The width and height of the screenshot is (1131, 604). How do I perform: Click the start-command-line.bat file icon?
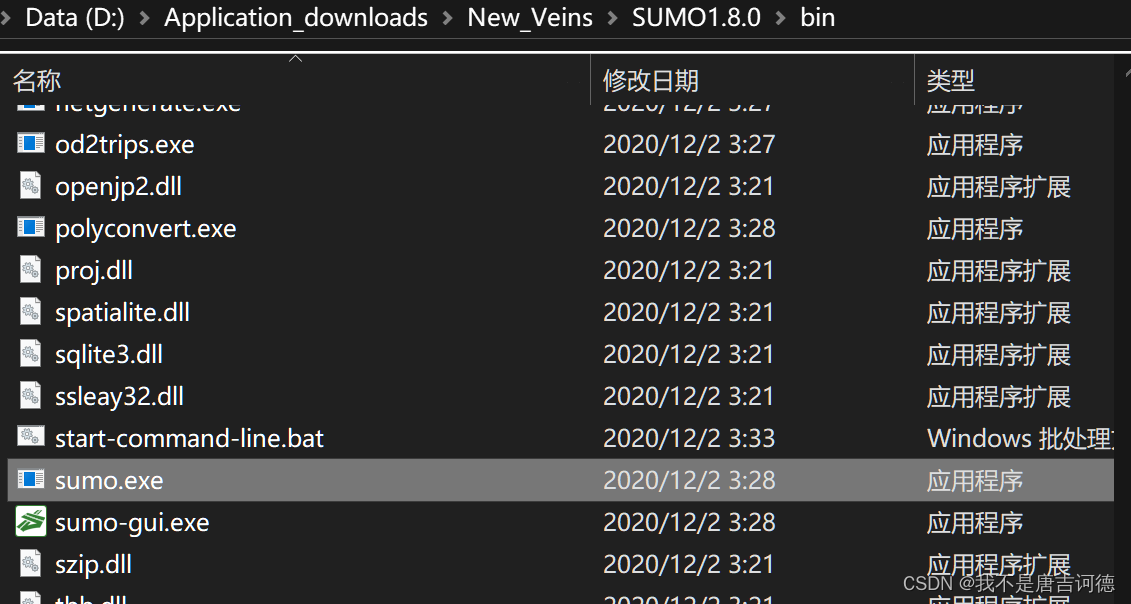[x=31, y=437]
